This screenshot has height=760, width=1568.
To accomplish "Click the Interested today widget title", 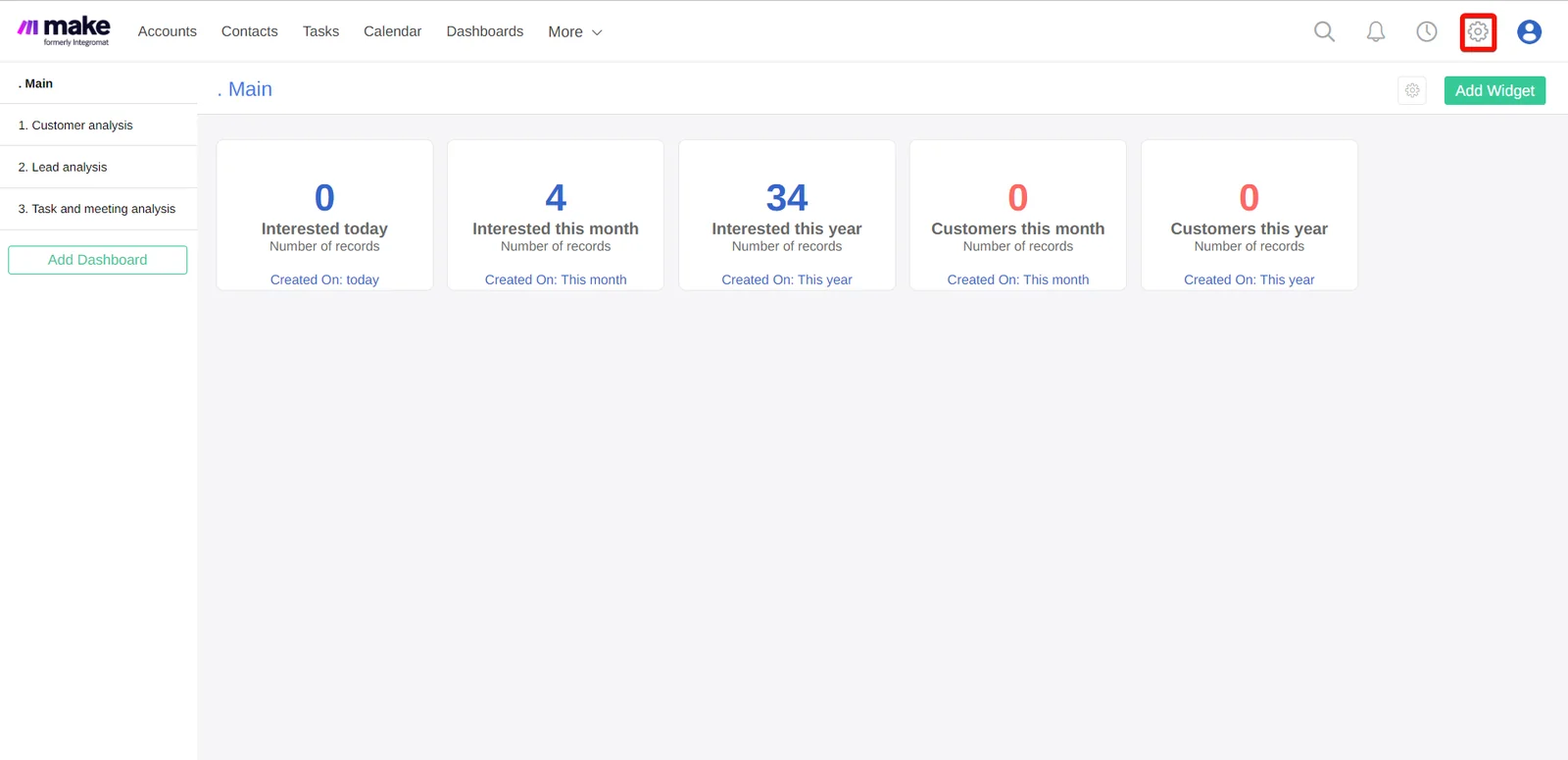I will [x=324, y=228].
